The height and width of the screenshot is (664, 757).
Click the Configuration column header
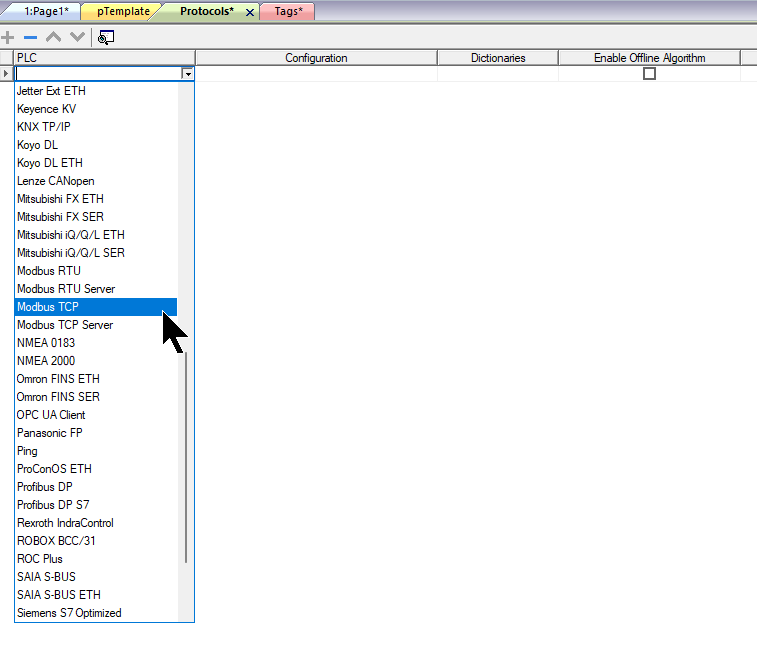[x=316, y=58]
